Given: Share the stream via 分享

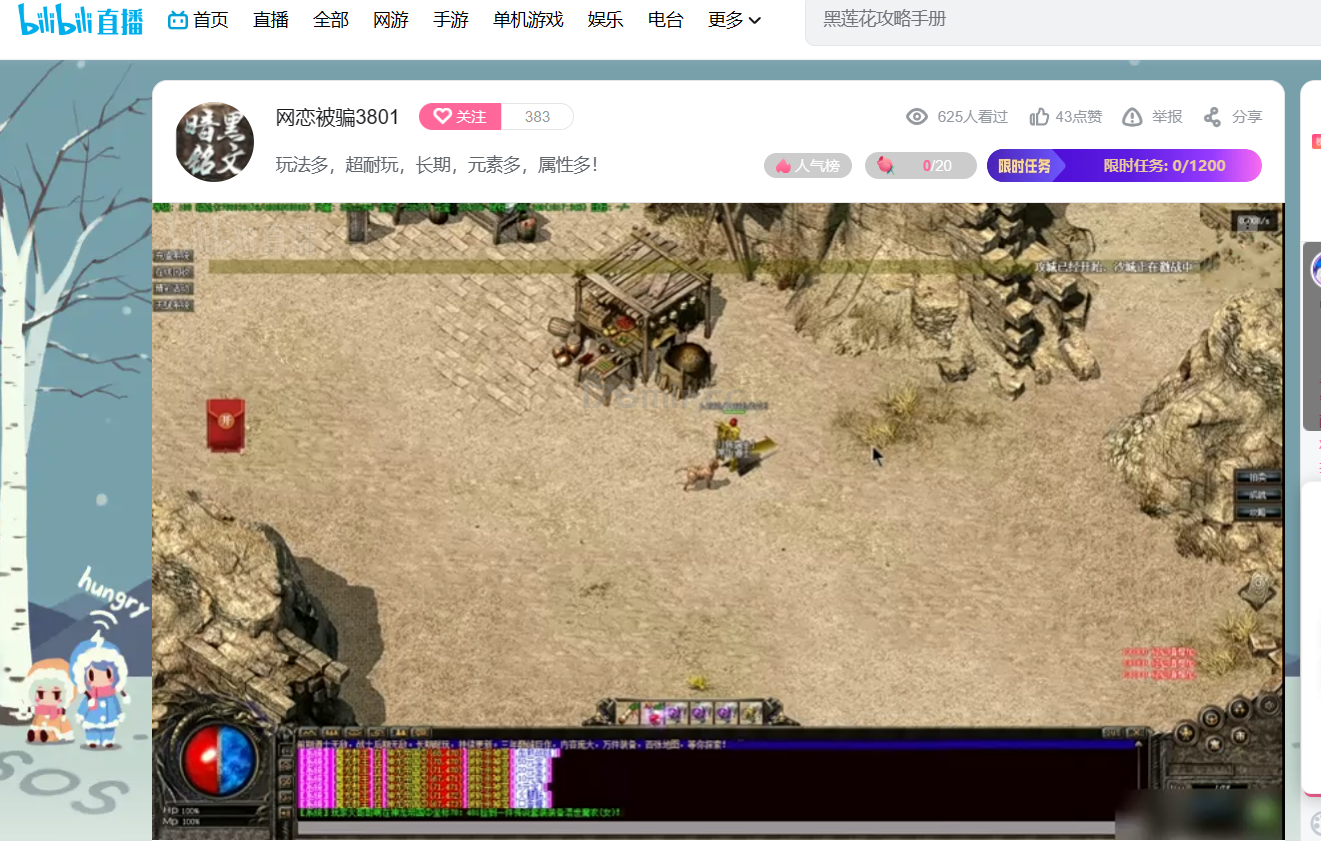Looking at the screenshot, I should [x=1232, y=117].
